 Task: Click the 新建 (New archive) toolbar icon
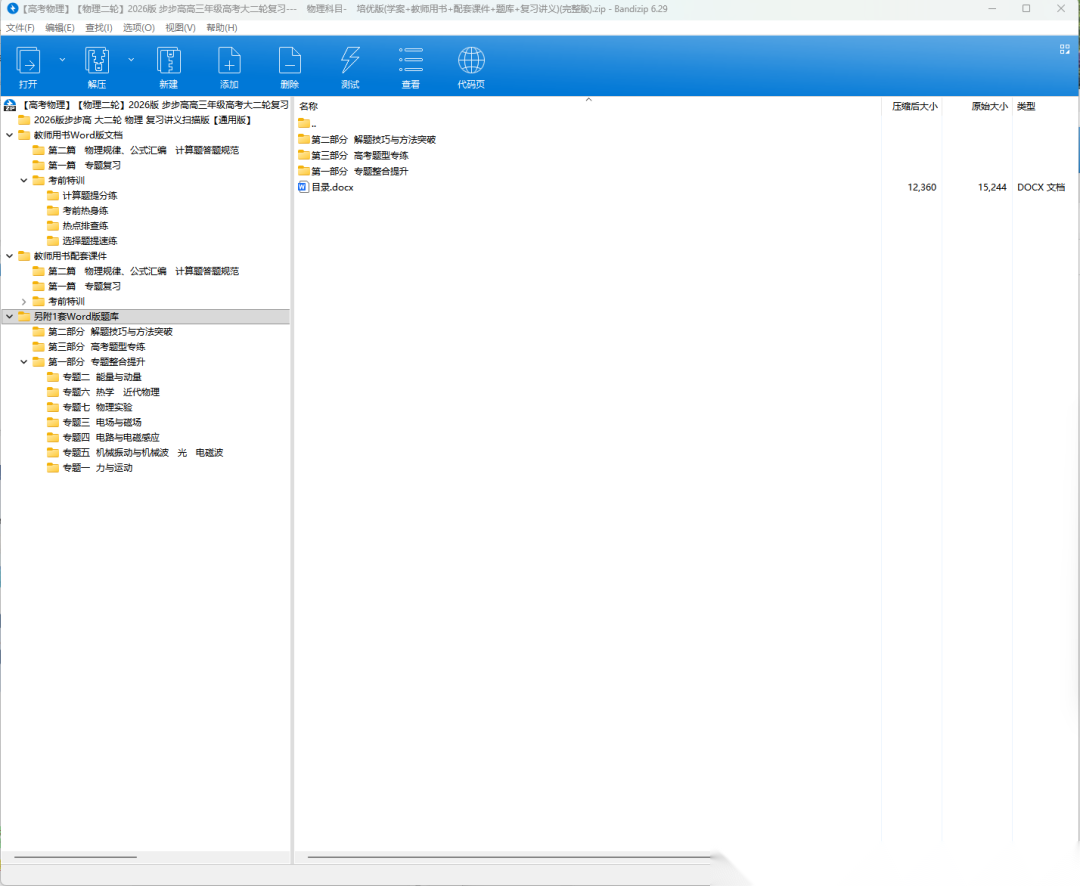(168, 62)
